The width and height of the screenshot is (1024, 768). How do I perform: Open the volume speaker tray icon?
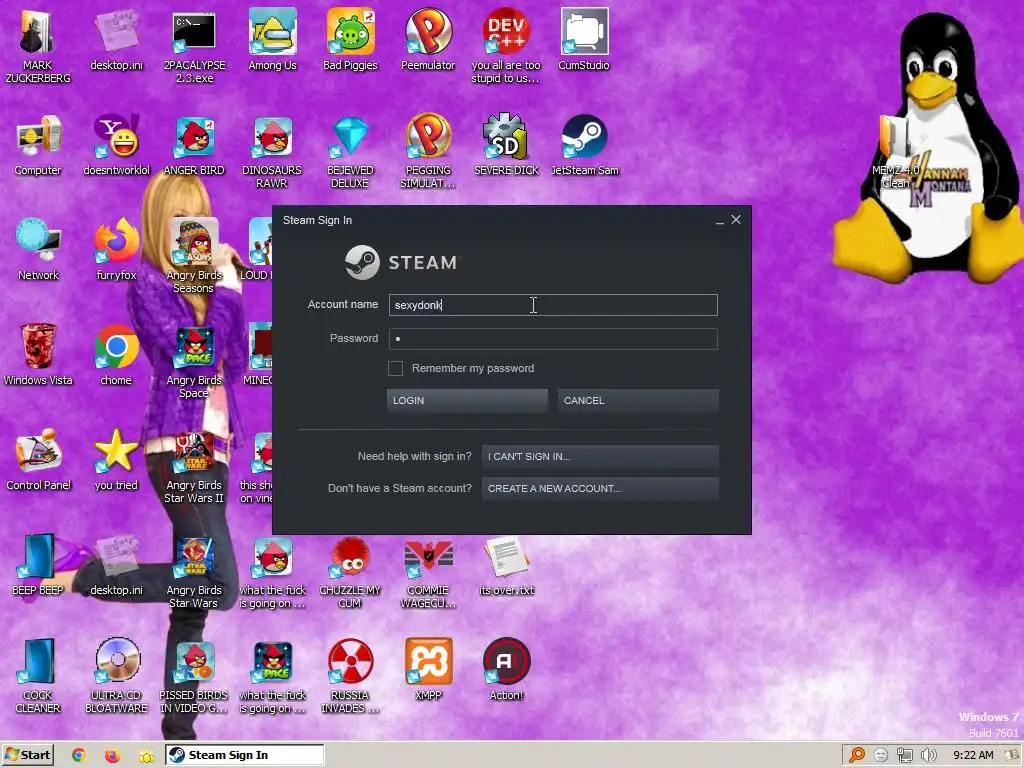point(929,756)
